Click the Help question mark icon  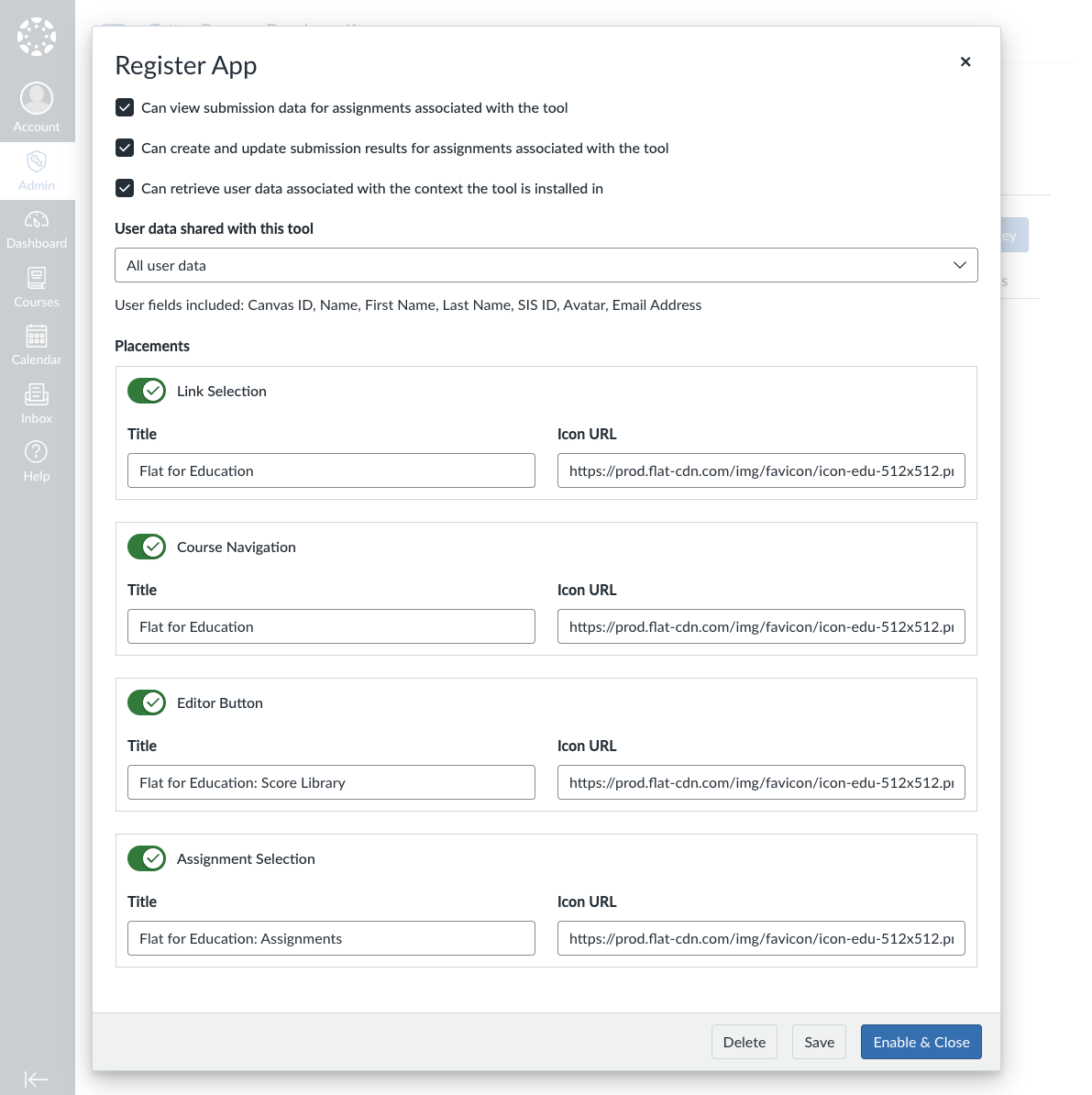point(37,452)
